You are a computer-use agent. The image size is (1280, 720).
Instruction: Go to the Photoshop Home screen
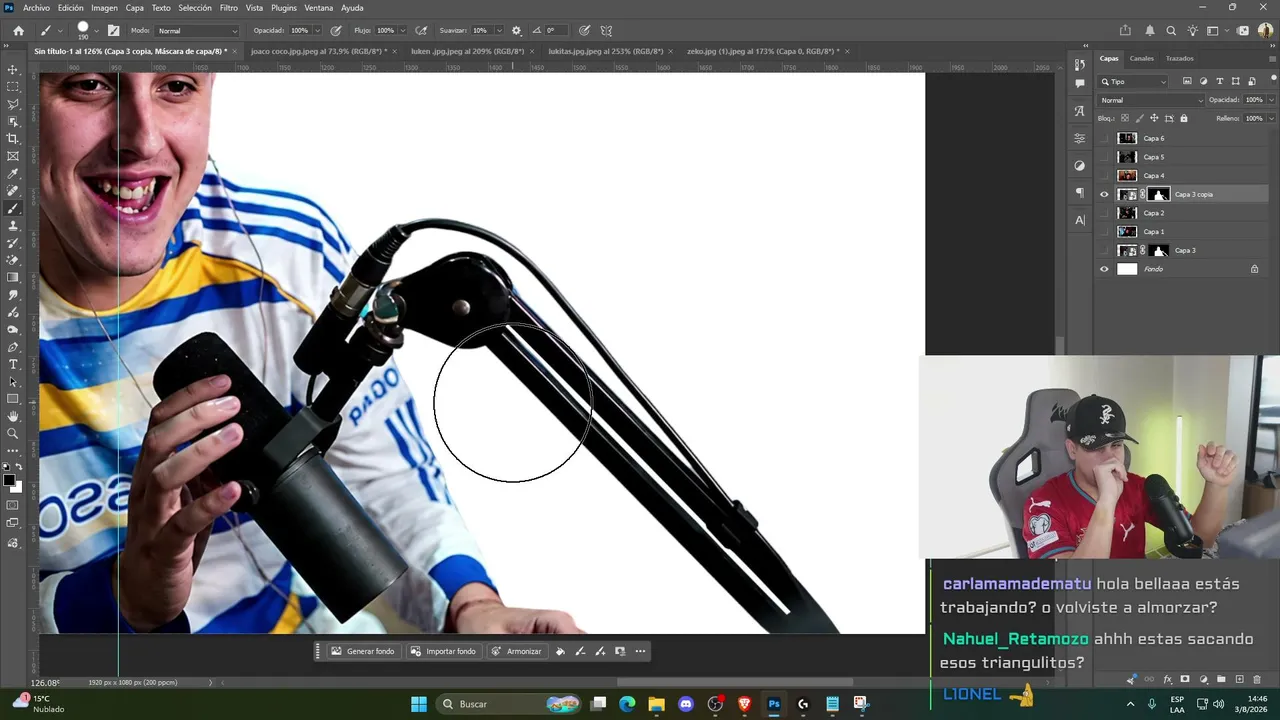tap(18, 31)
